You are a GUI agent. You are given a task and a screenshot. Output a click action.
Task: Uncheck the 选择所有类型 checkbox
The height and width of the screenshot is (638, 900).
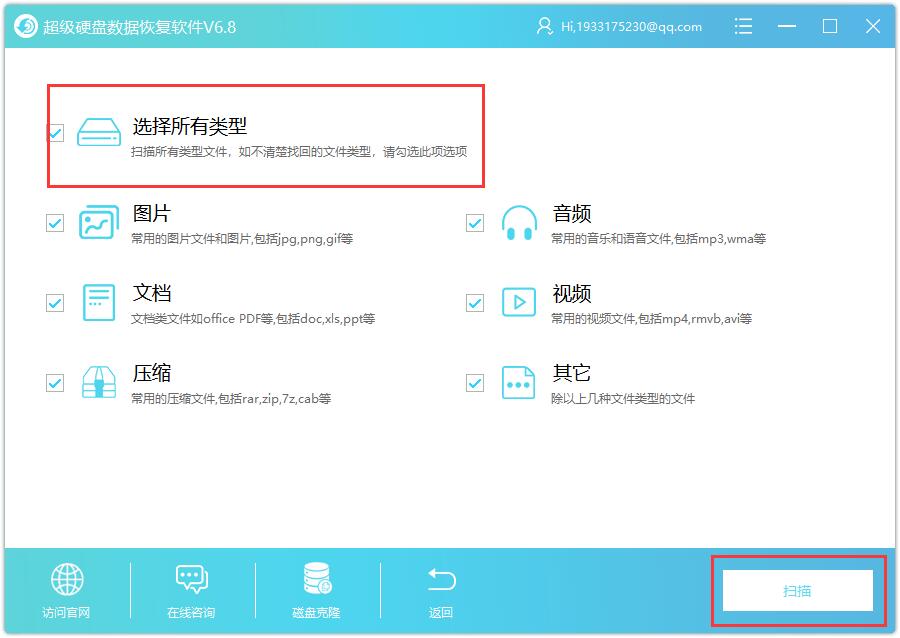tap(55, 133)
